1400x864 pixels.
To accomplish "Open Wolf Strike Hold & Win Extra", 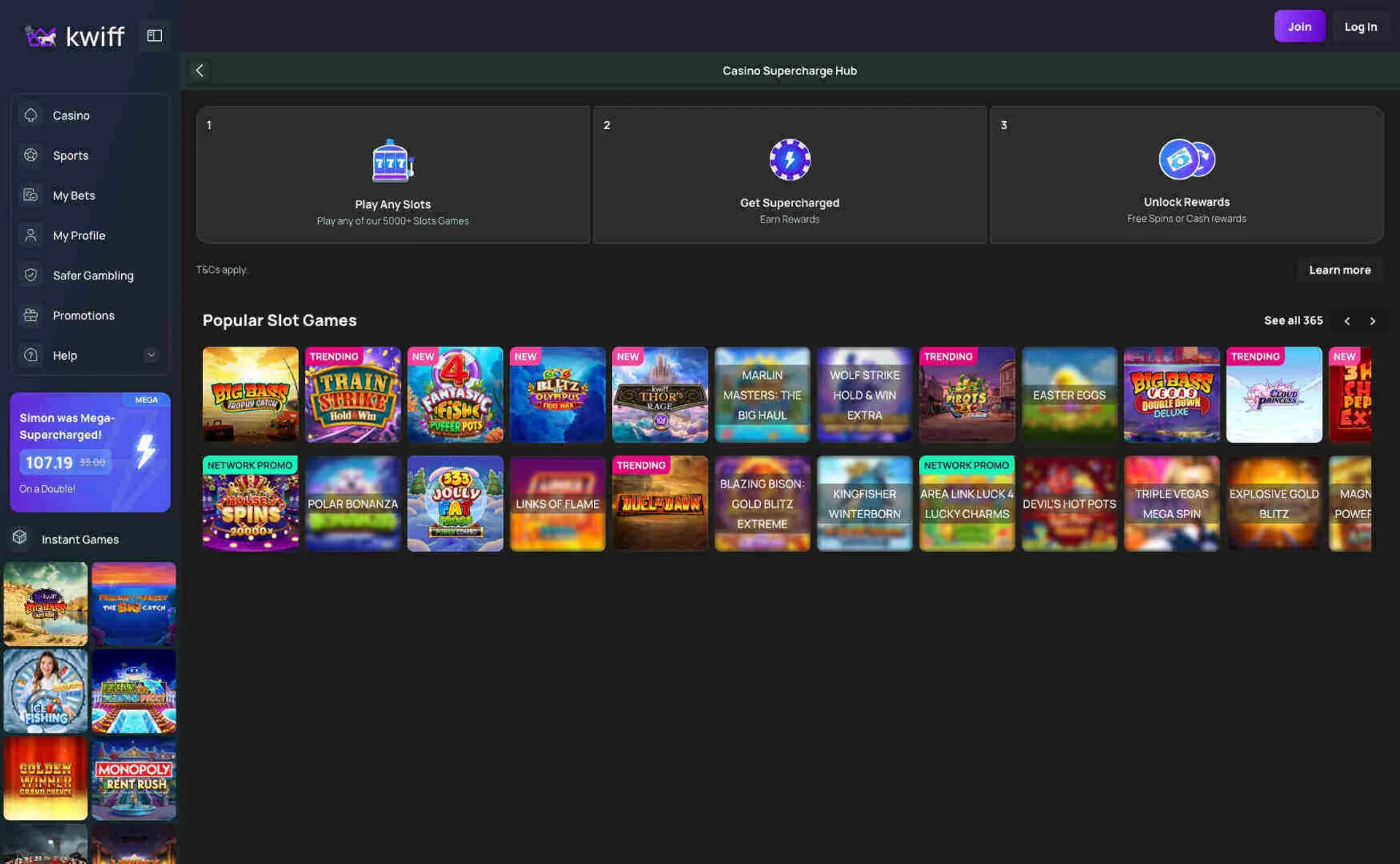I will tap(865, 395).
